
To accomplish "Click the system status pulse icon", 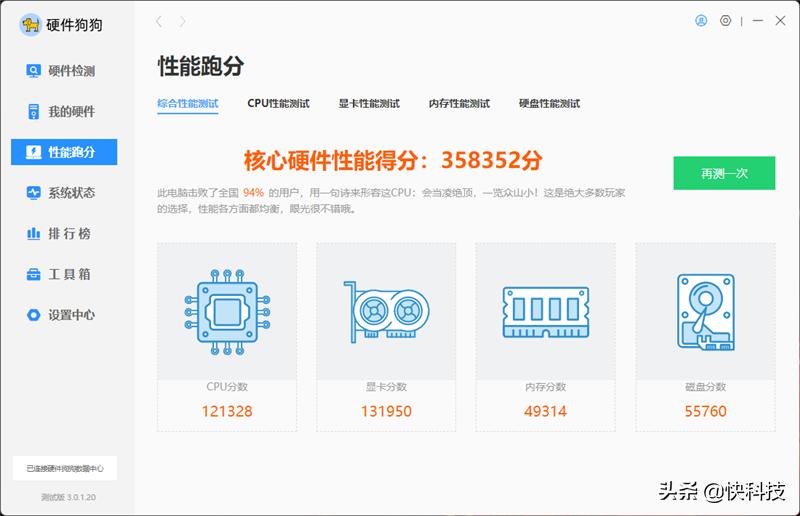I will point(33,192).
